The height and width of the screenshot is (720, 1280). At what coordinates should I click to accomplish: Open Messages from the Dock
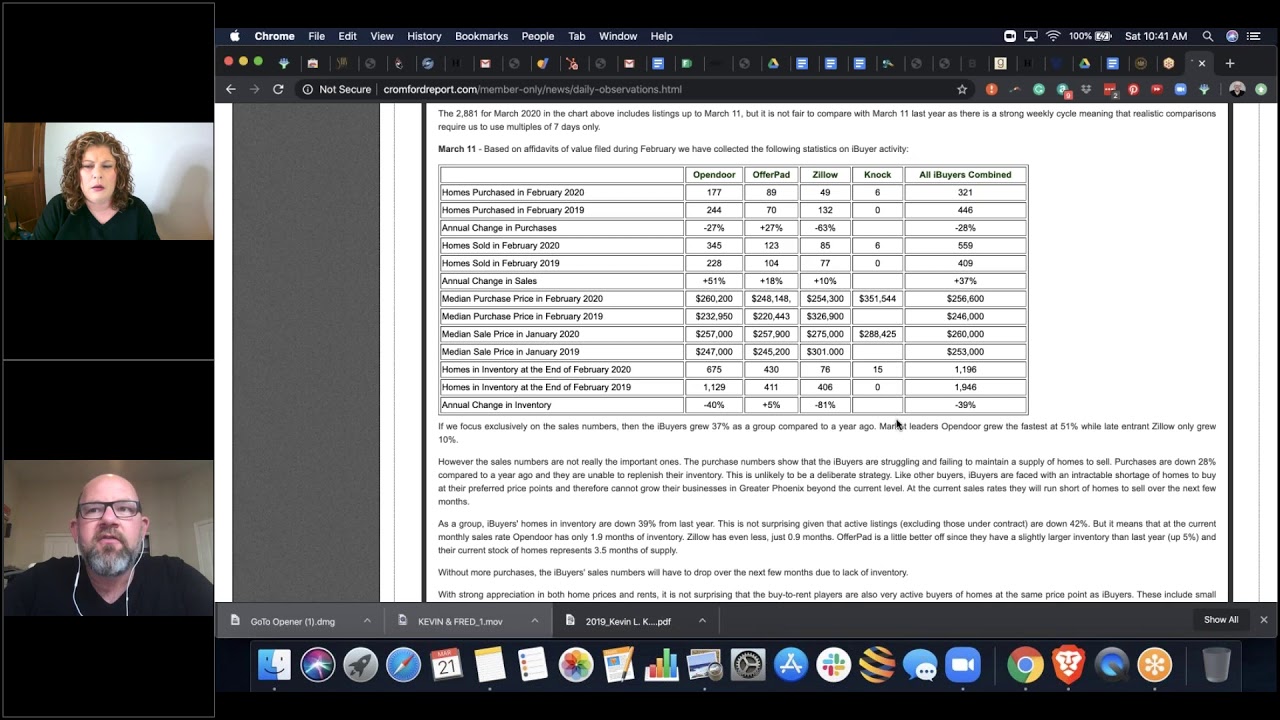point(920,665)
